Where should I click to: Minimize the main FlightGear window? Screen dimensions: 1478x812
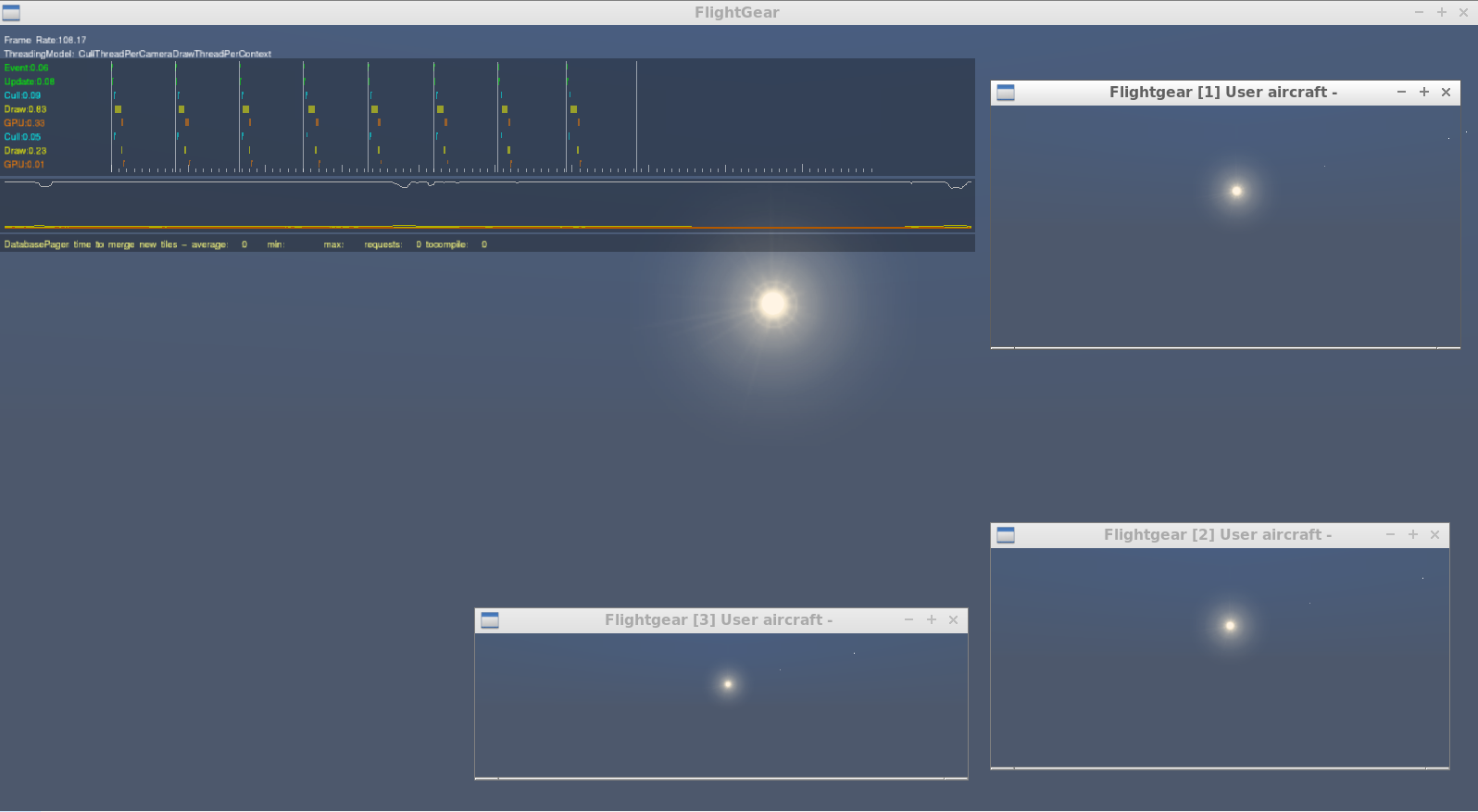tap(1419, 13)
